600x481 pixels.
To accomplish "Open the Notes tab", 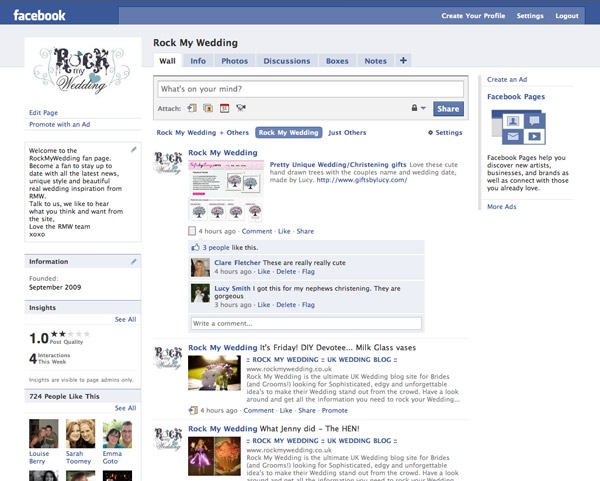I will 375,61.
